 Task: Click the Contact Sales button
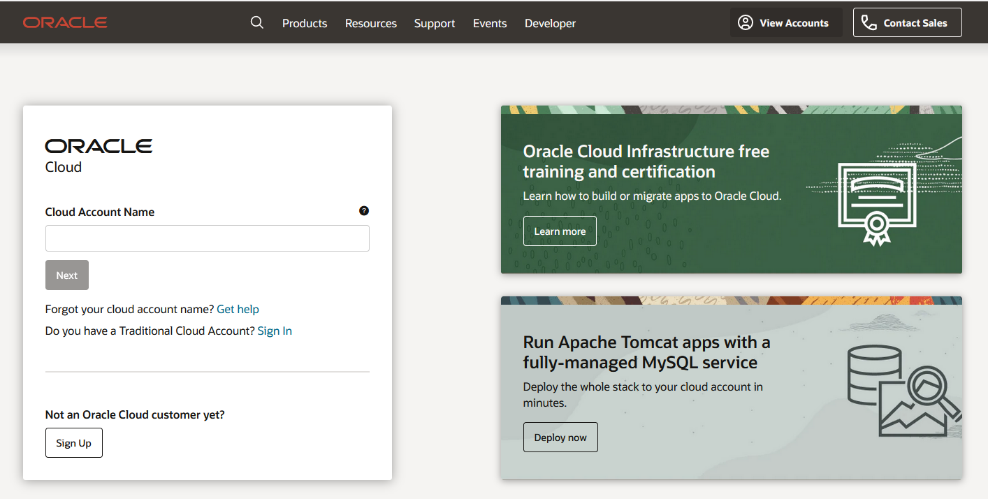click(907, 23)
